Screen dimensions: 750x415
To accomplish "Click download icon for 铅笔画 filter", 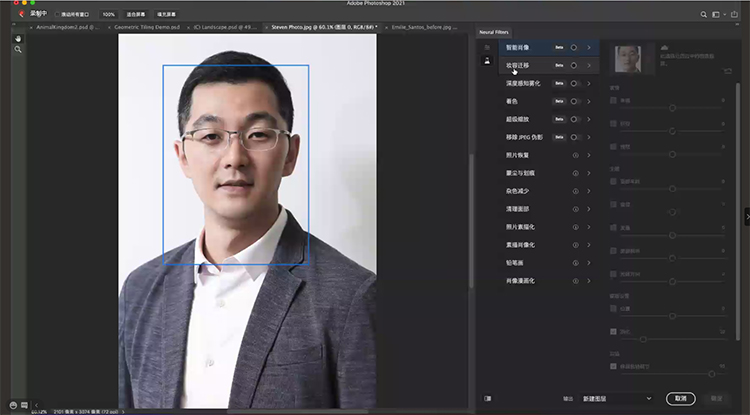I will [x=575, y=263].
